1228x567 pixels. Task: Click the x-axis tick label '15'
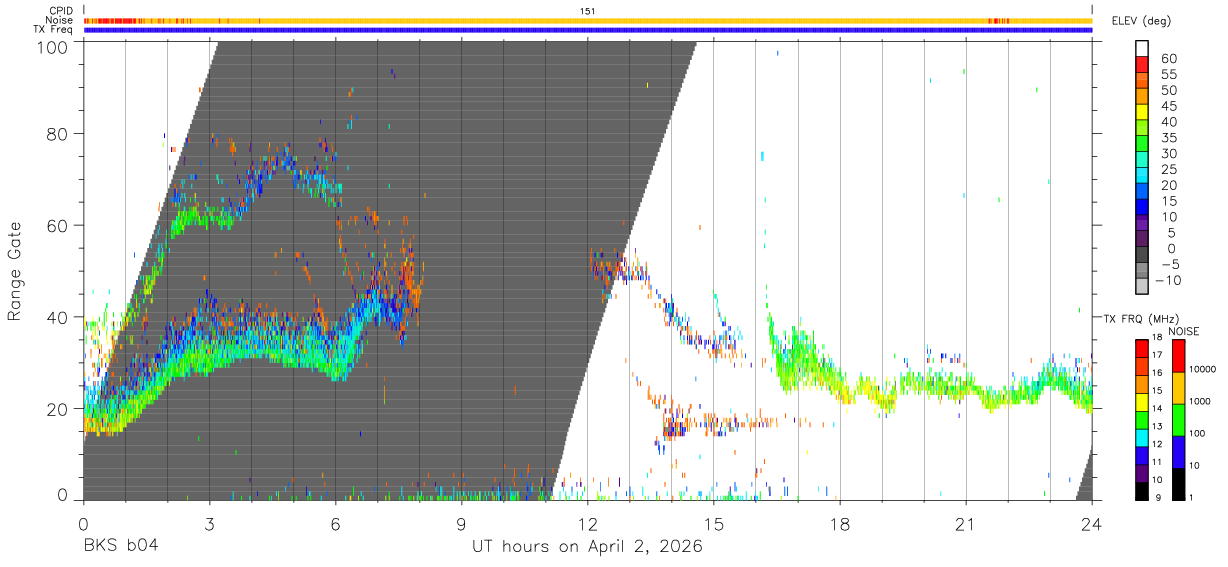714,524
